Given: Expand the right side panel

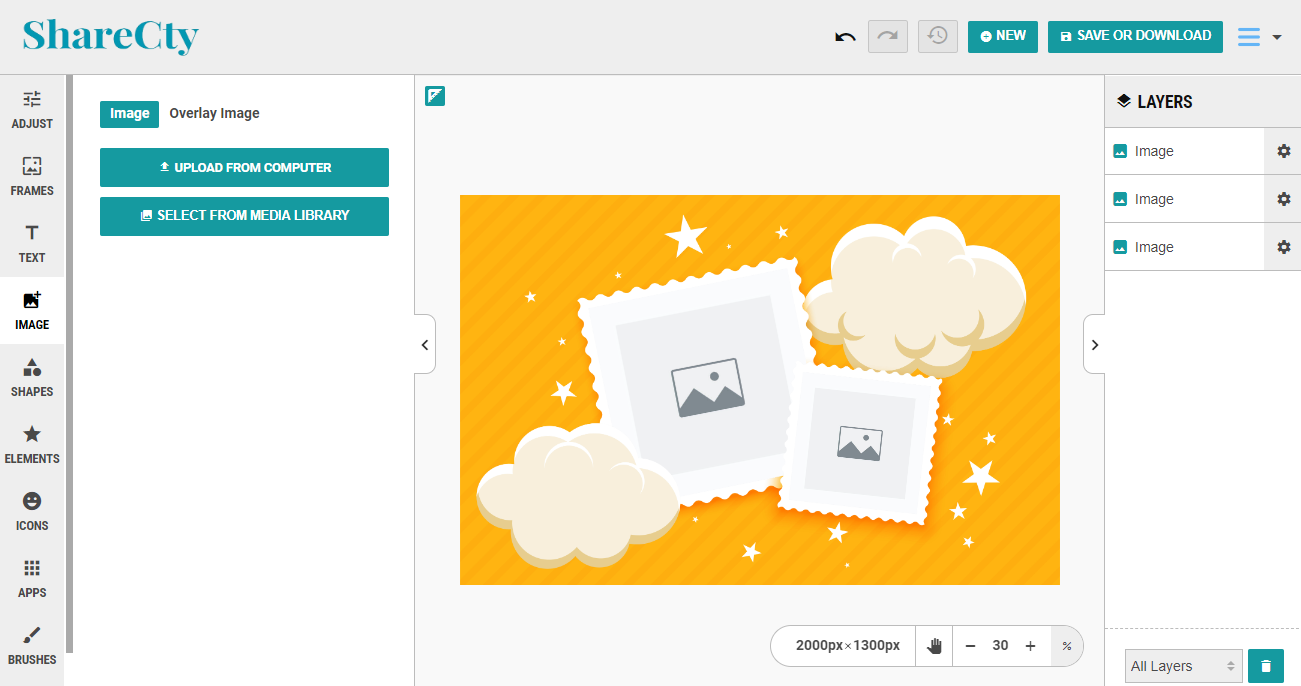Looking at the screenshot, I should tap(1094, 343).
